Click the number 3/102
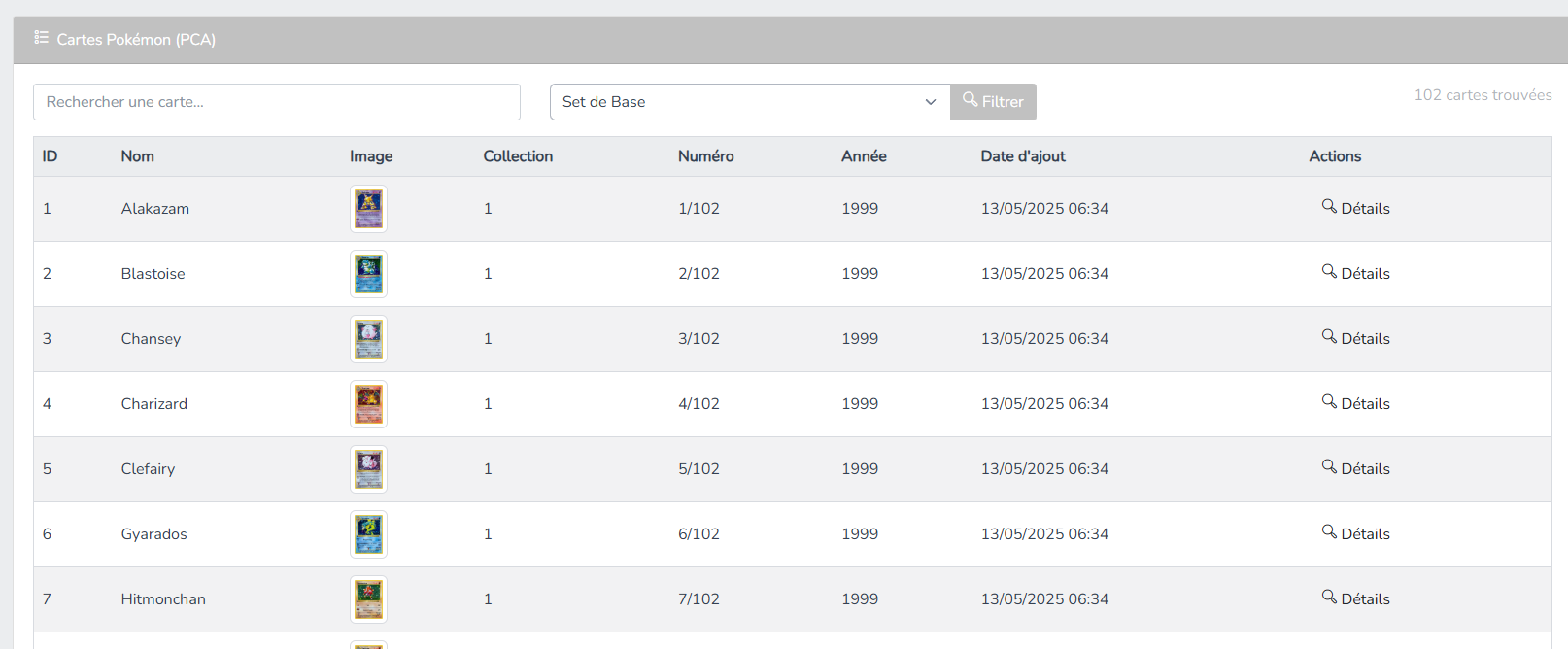Screen dimensions: 1568x649 [x=699, y=339]
